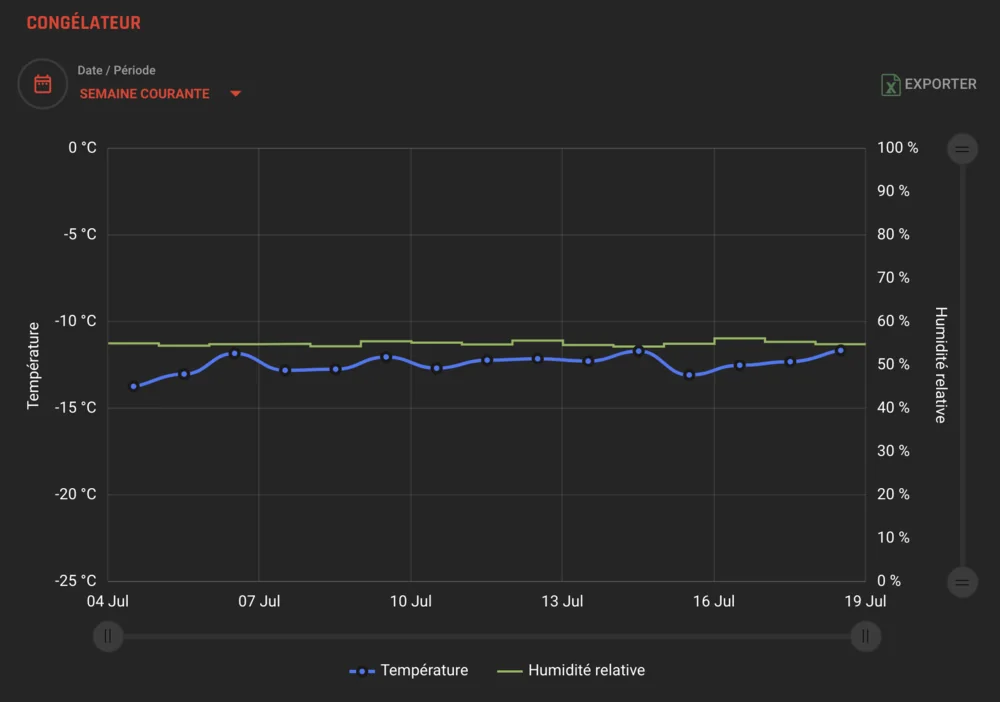Click the 0 °C axis label
Image resolution: width=1000 pixels, height=702 pixels.
[82, 148]
